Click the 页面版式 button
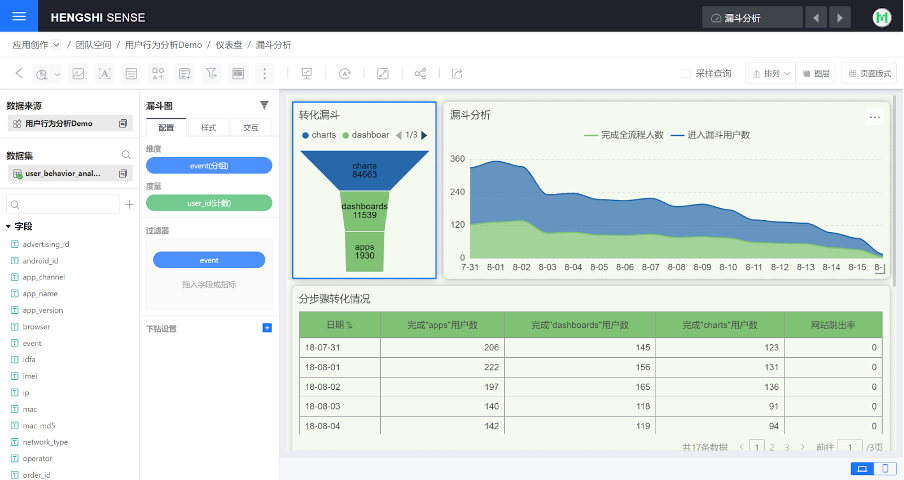 869,73
